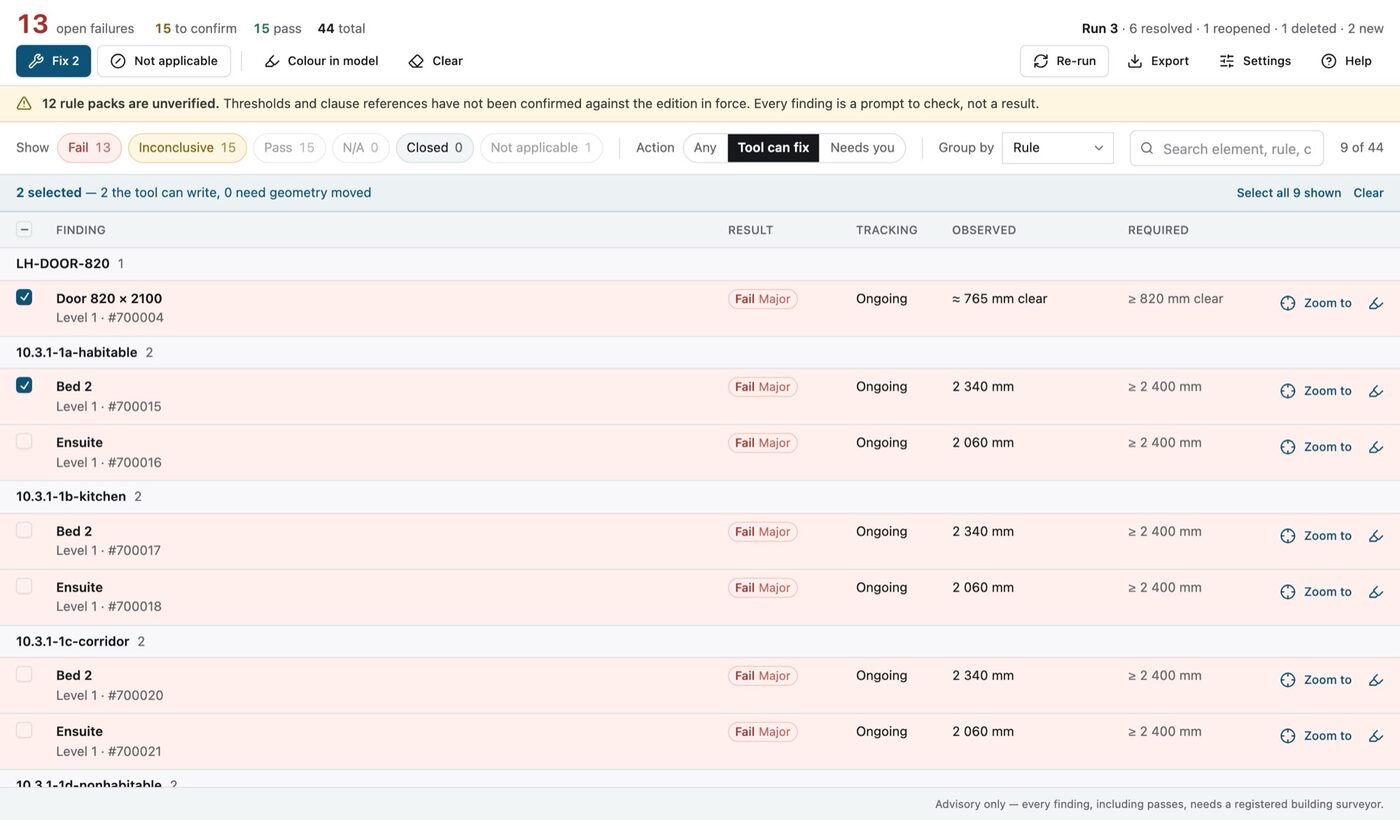Toggle the N/A 0 filter chip
This screenshot has width=1400, height=820.
point(360,148)
